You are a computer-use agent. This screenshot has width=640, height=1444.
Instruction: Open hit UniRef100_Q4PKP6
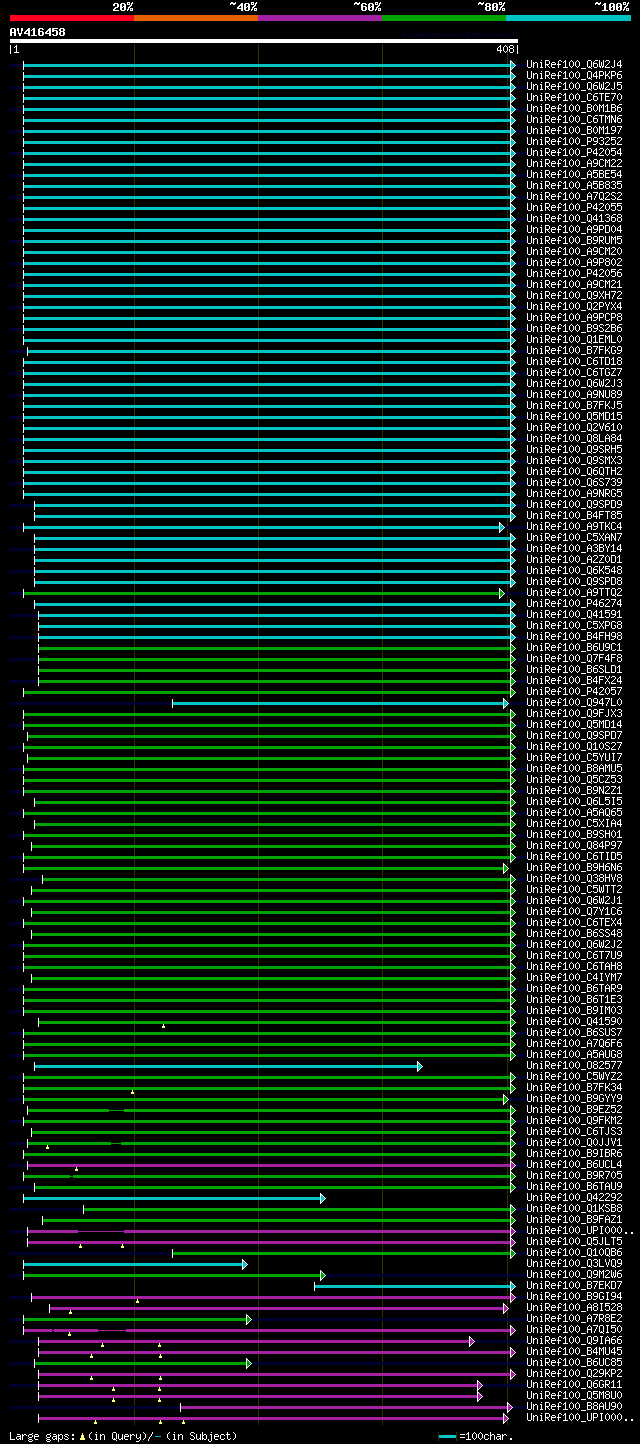(574, 76)
